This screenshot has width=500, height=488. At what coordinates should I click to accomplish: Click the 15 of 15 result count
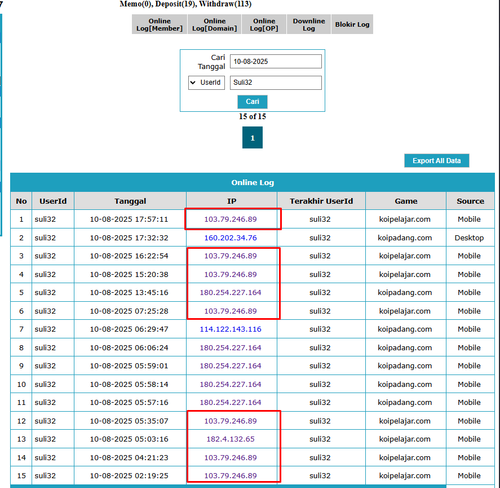[252, 116]
